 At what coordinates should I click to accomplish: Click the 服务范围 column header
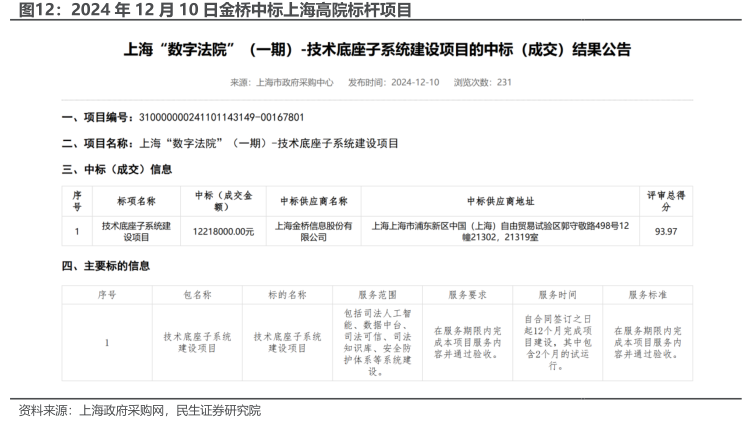tap(377, 296)
